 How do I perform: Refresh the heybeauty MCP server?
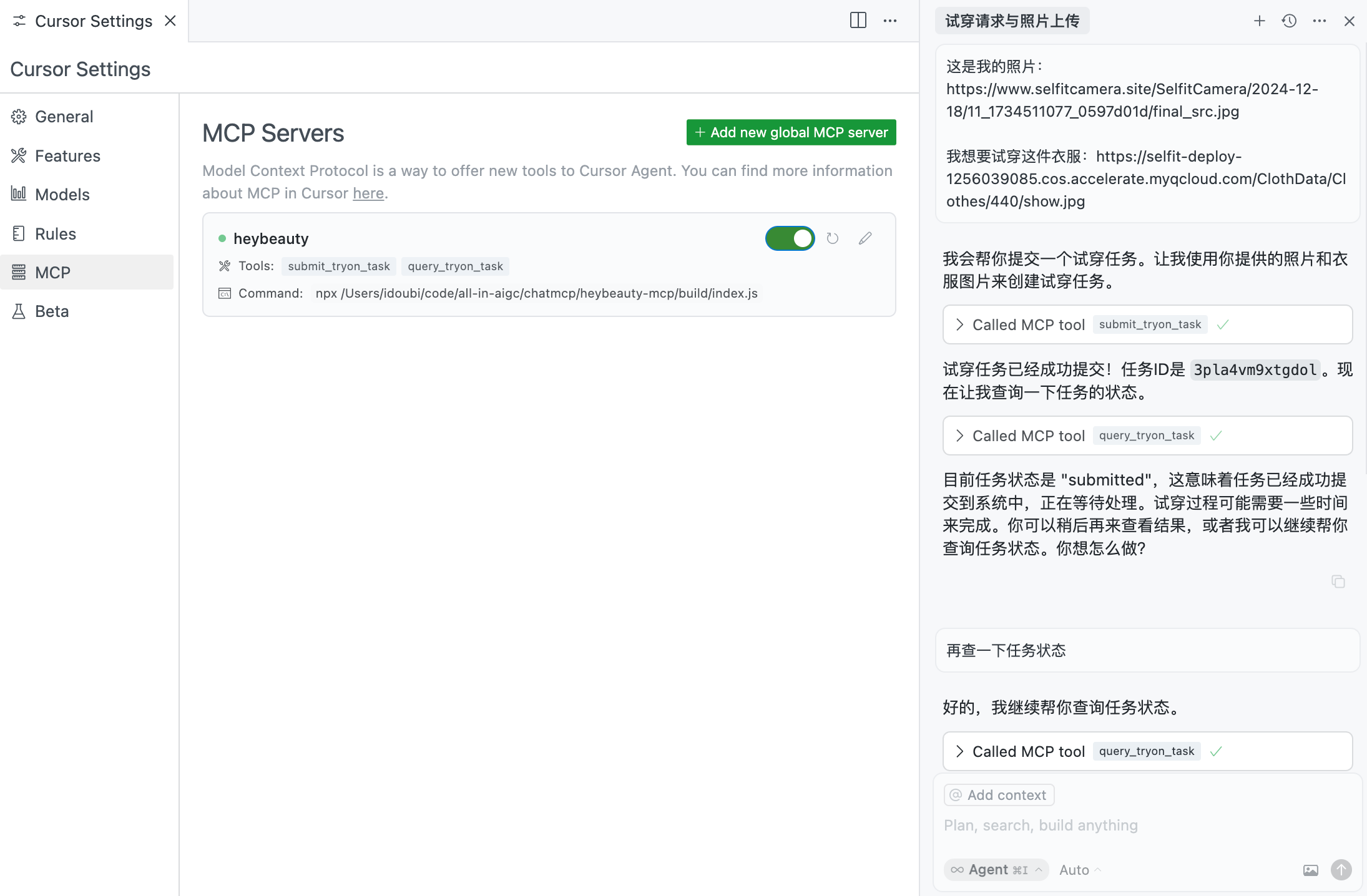(832, 238)
